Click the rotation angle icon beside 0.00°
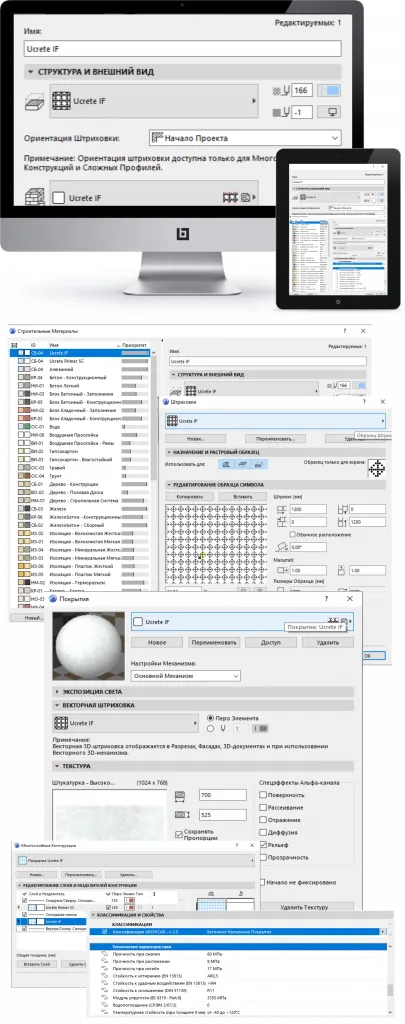The height and width of the screenshot is (1024, 405). 282,547
